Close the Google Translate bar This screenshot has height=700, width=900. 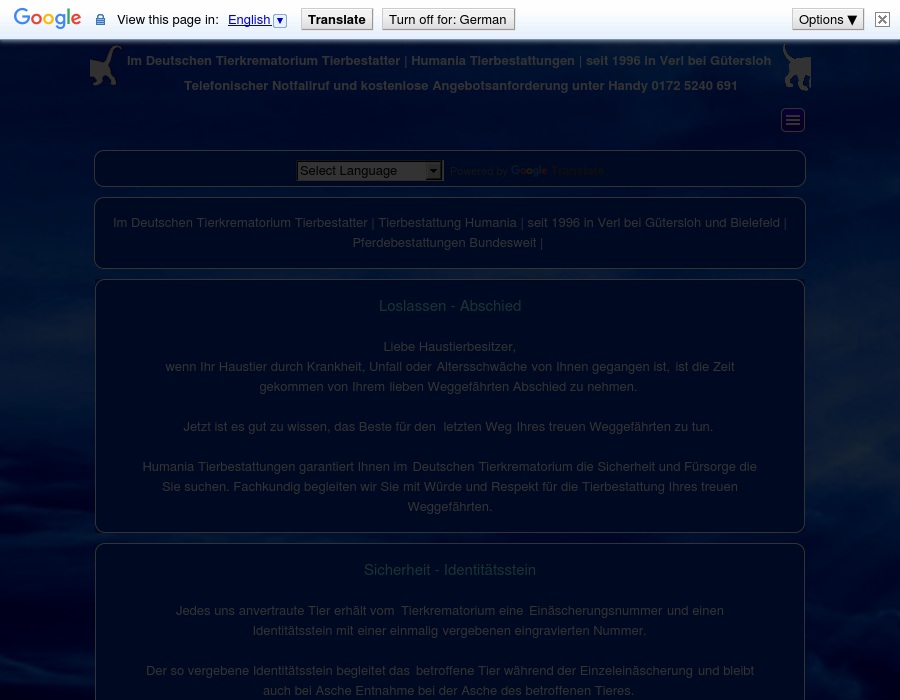click(x=882, y=20)
